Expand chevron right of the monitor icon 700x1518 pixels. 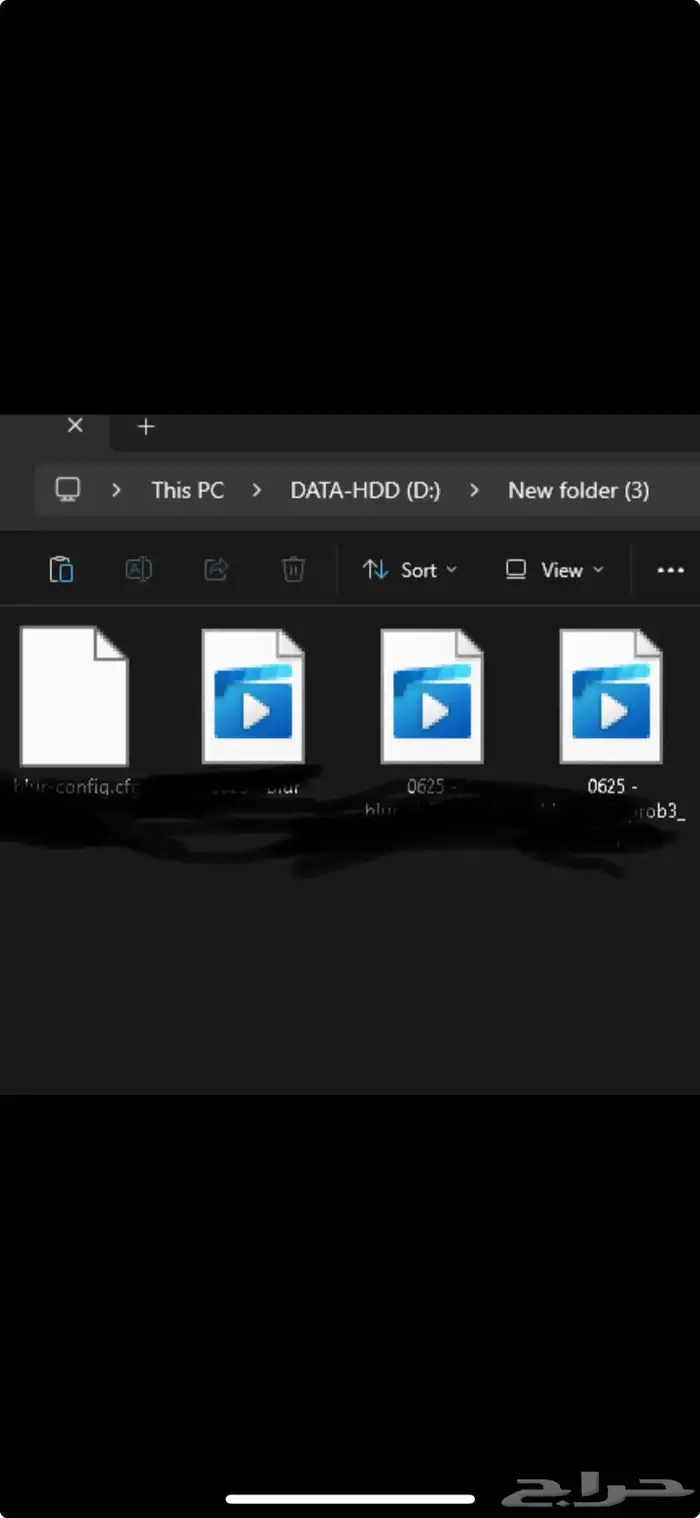point(117,490)
